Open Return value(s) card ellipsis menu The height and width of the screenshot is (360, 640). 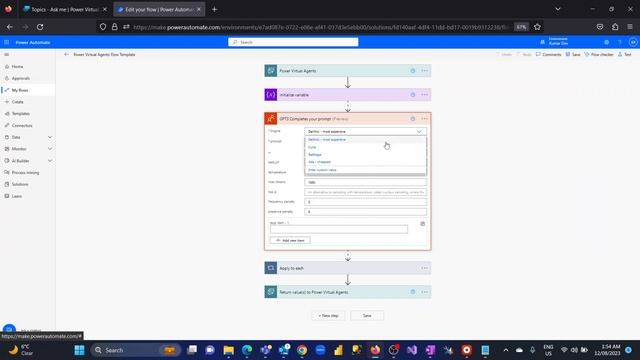click(x=424, y=292)
